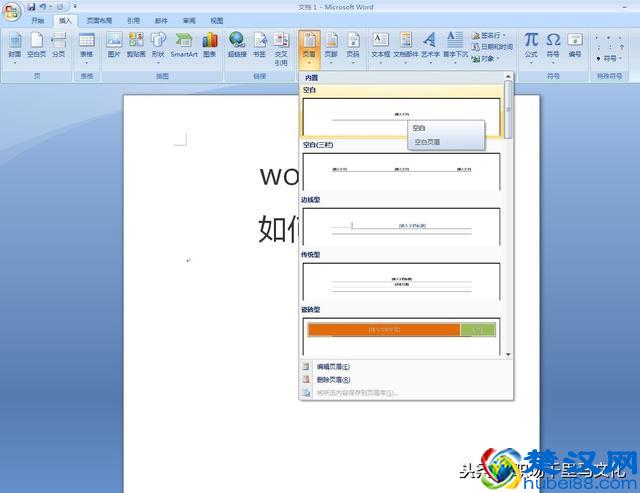
Task: Insert a formula with 公式 icon
Action: pyautogui.click(x=531, y=44)
